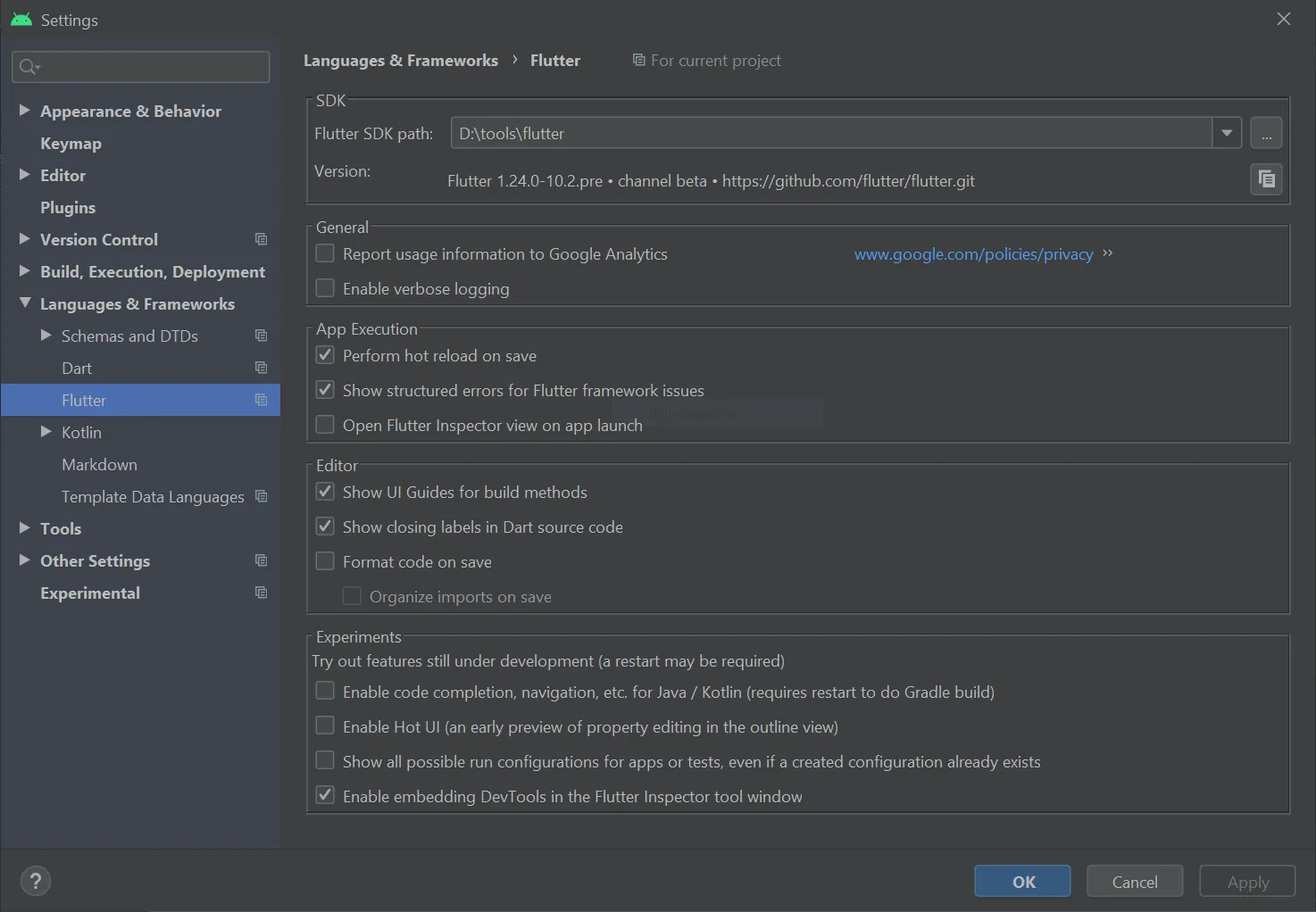Click Languages & Frameworks breadcrumb

[x=401, y=60]
